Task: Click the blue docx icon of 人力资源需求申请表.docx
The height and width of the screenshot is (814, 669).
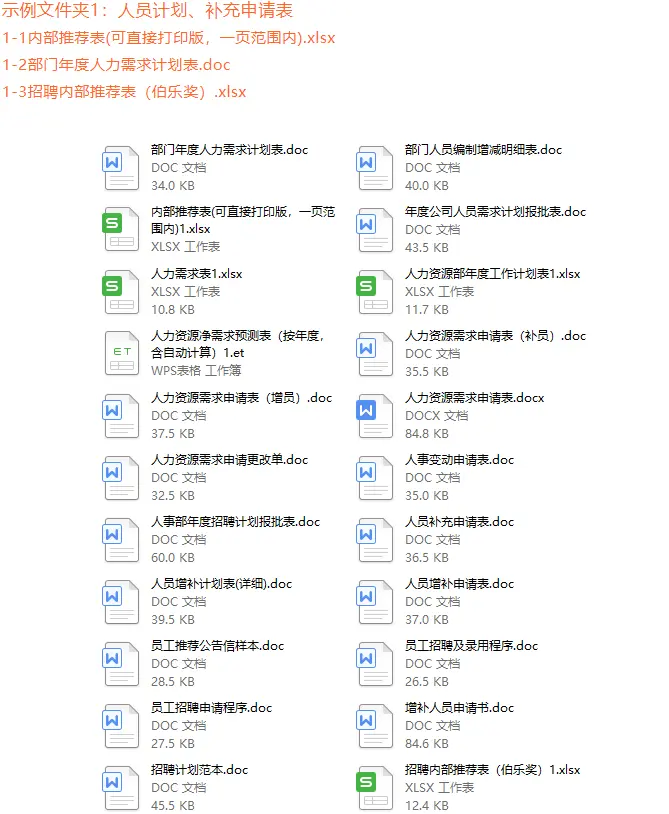Action: click(x=374, y=415)
